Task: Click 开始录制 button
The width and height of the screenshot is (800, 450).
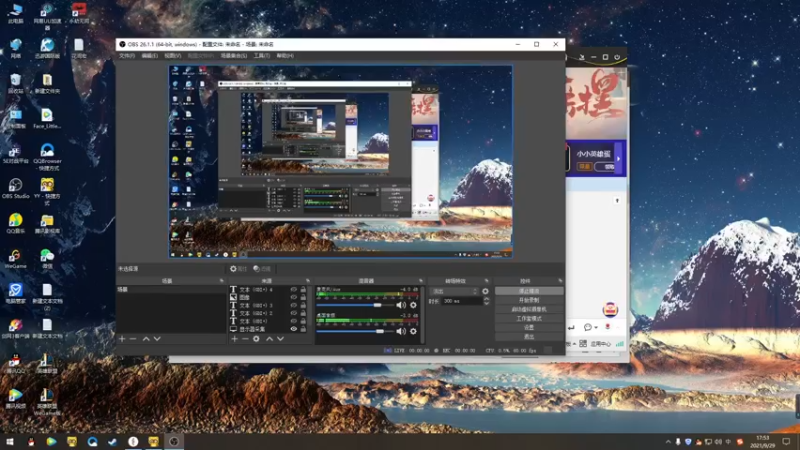Action: coord(529,300)
